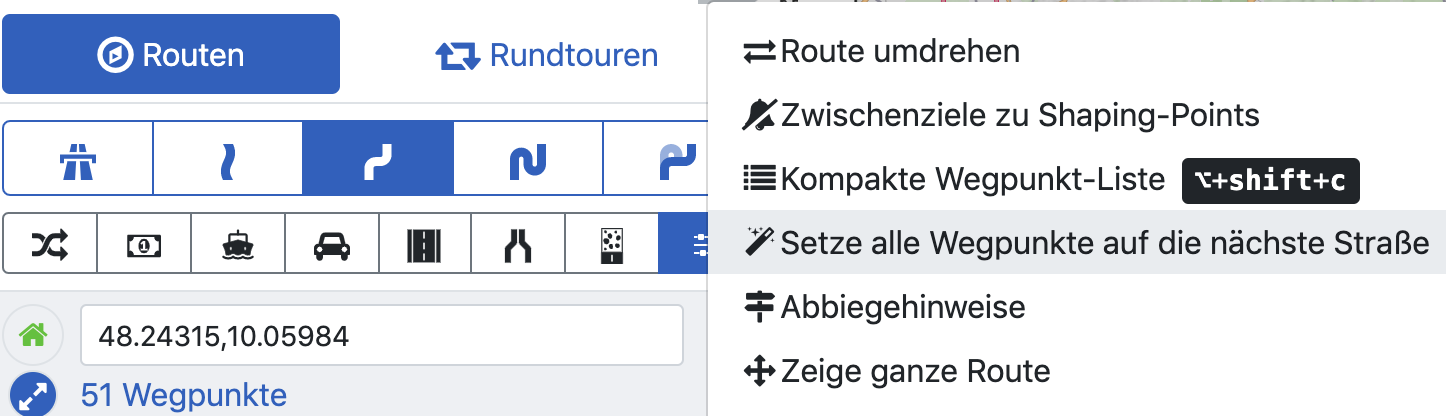The width and height of the screenshot is (1446, 416).
Task: Click the multi-lane road icon option
Action: point(426,243)
